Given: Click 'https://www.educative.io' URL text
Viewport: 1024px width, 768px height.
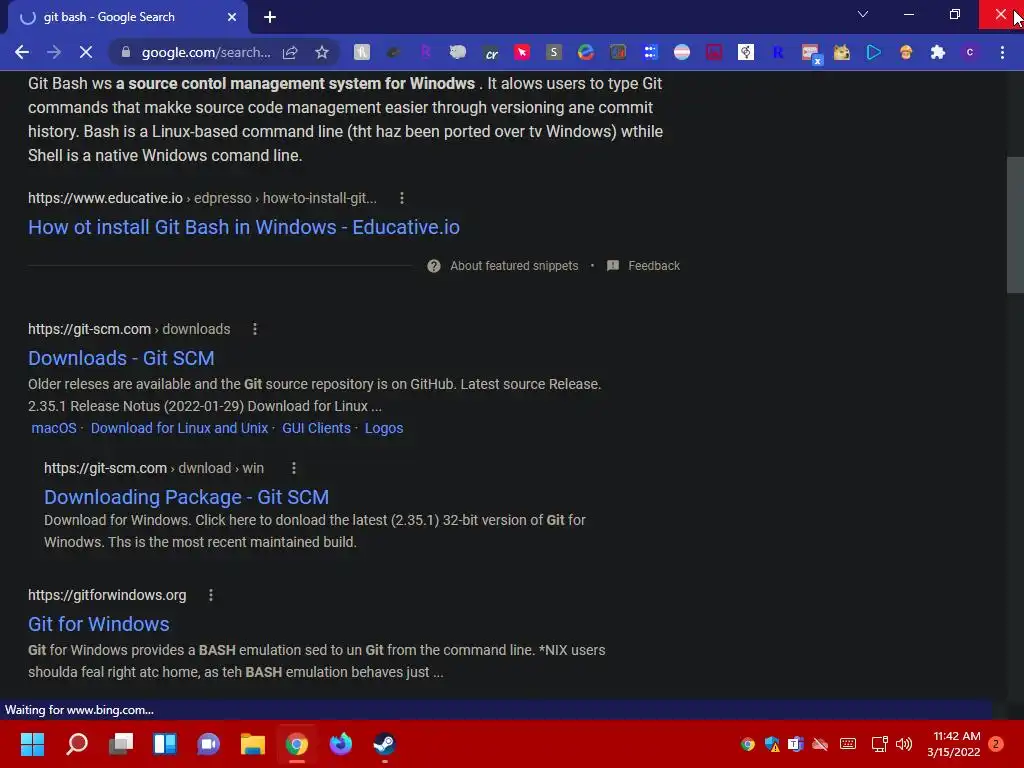Looking at the screenshot, I should (105, 198).
